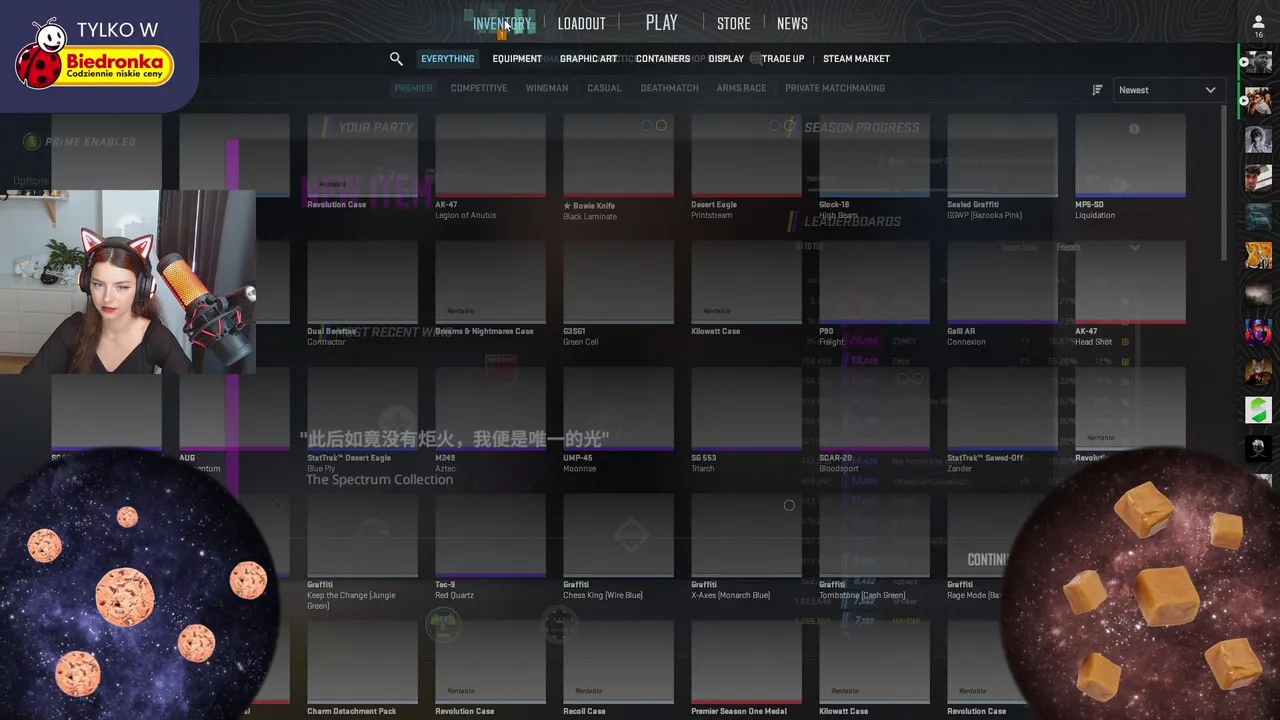Select the StatTrak Desert Eagle Blue Ply

(x=362, y=422)
